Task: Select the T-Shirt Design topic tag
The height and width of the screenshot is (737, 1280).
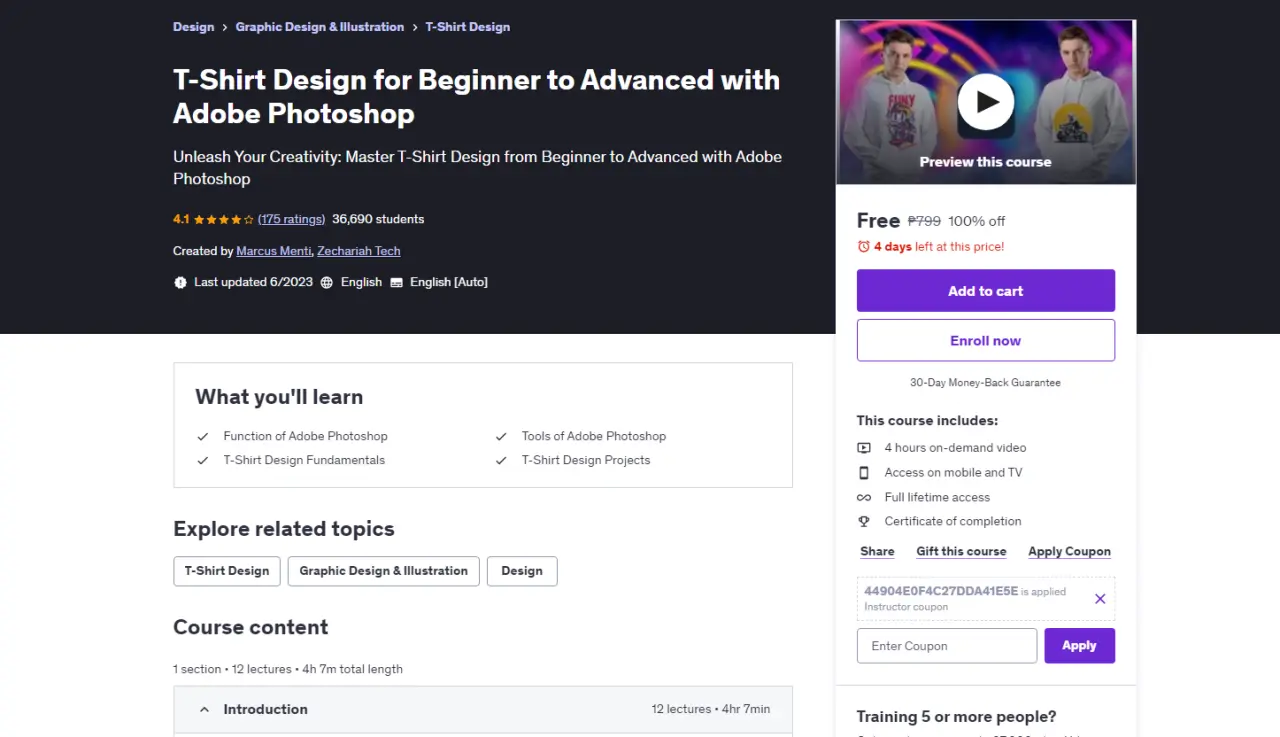Action: click(x=227, y=571)
